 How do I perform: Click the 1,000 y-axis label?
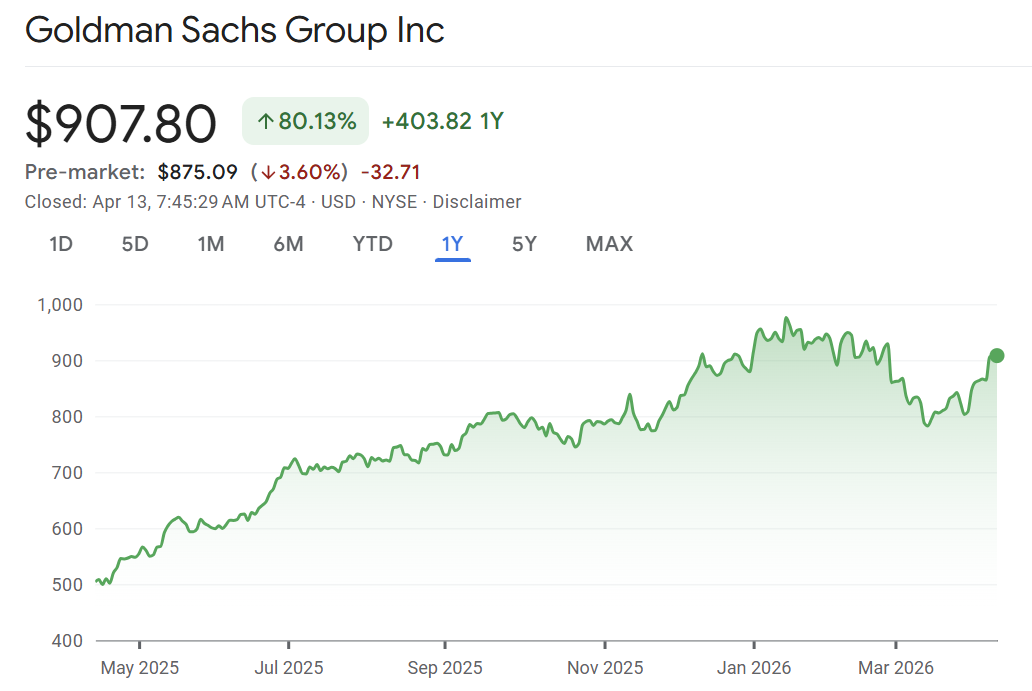point(59,304)
